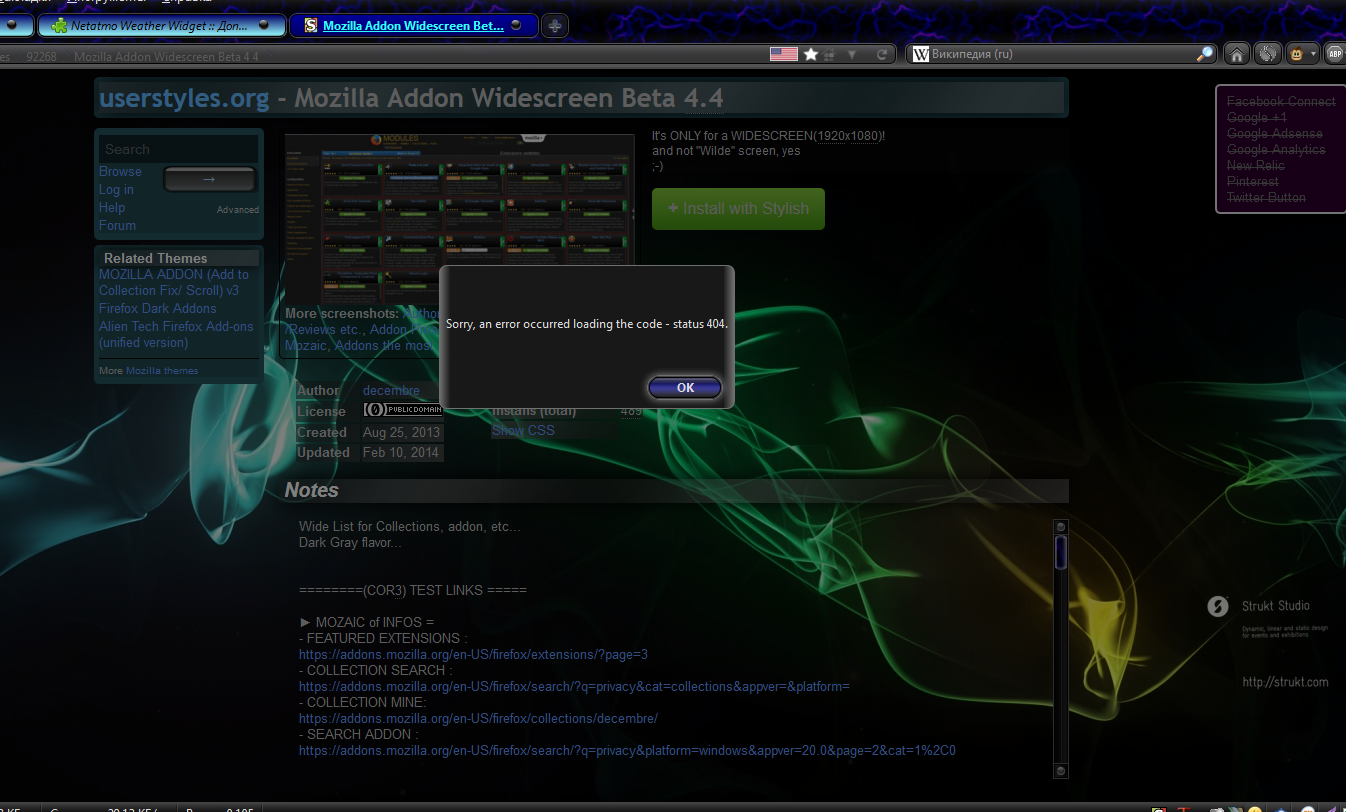Open a new tab with plus button
Viewport: 1346px width, 812px height.
[555, 26]
